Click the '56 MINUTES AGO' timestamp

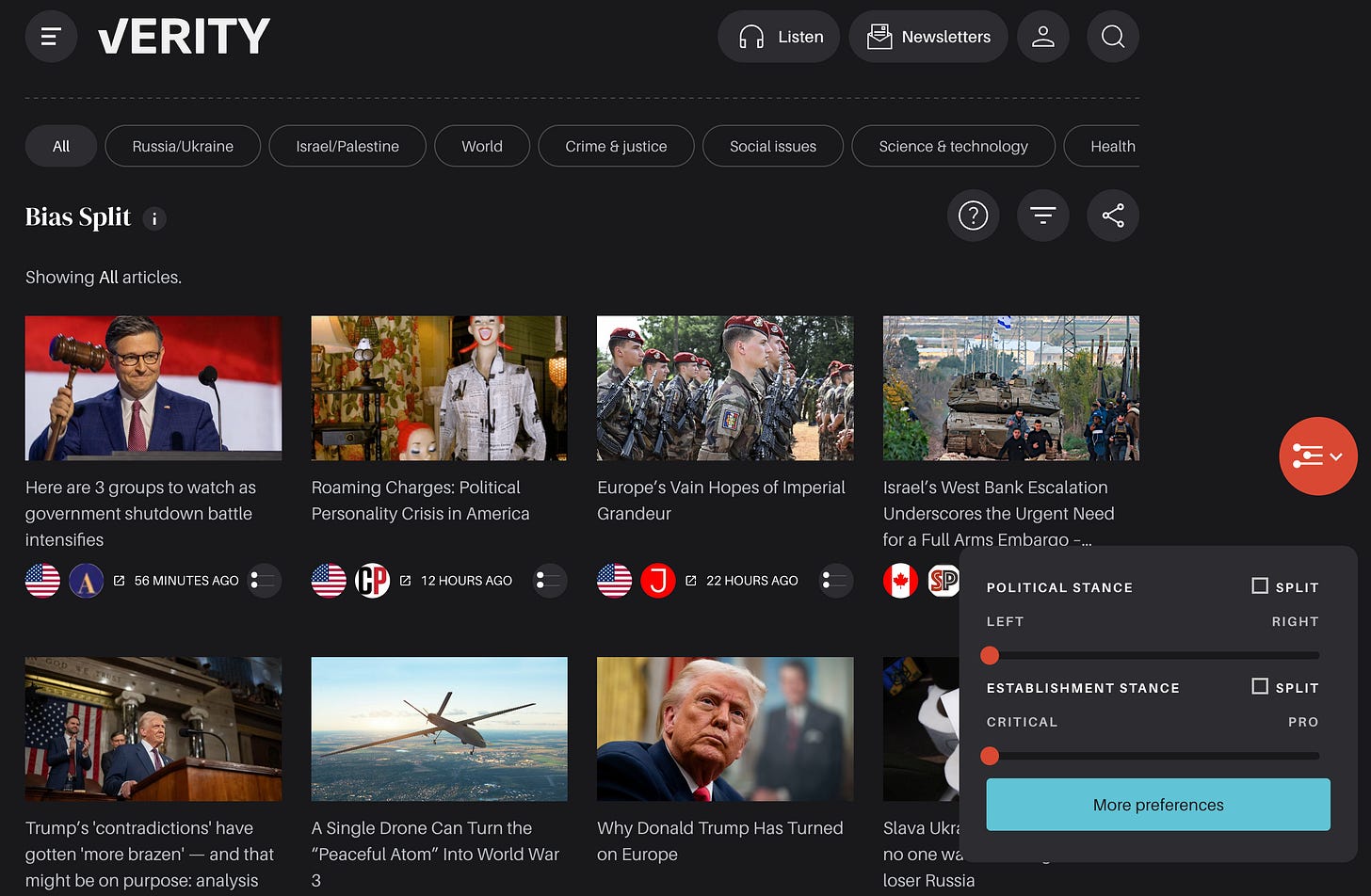[186, 581]
